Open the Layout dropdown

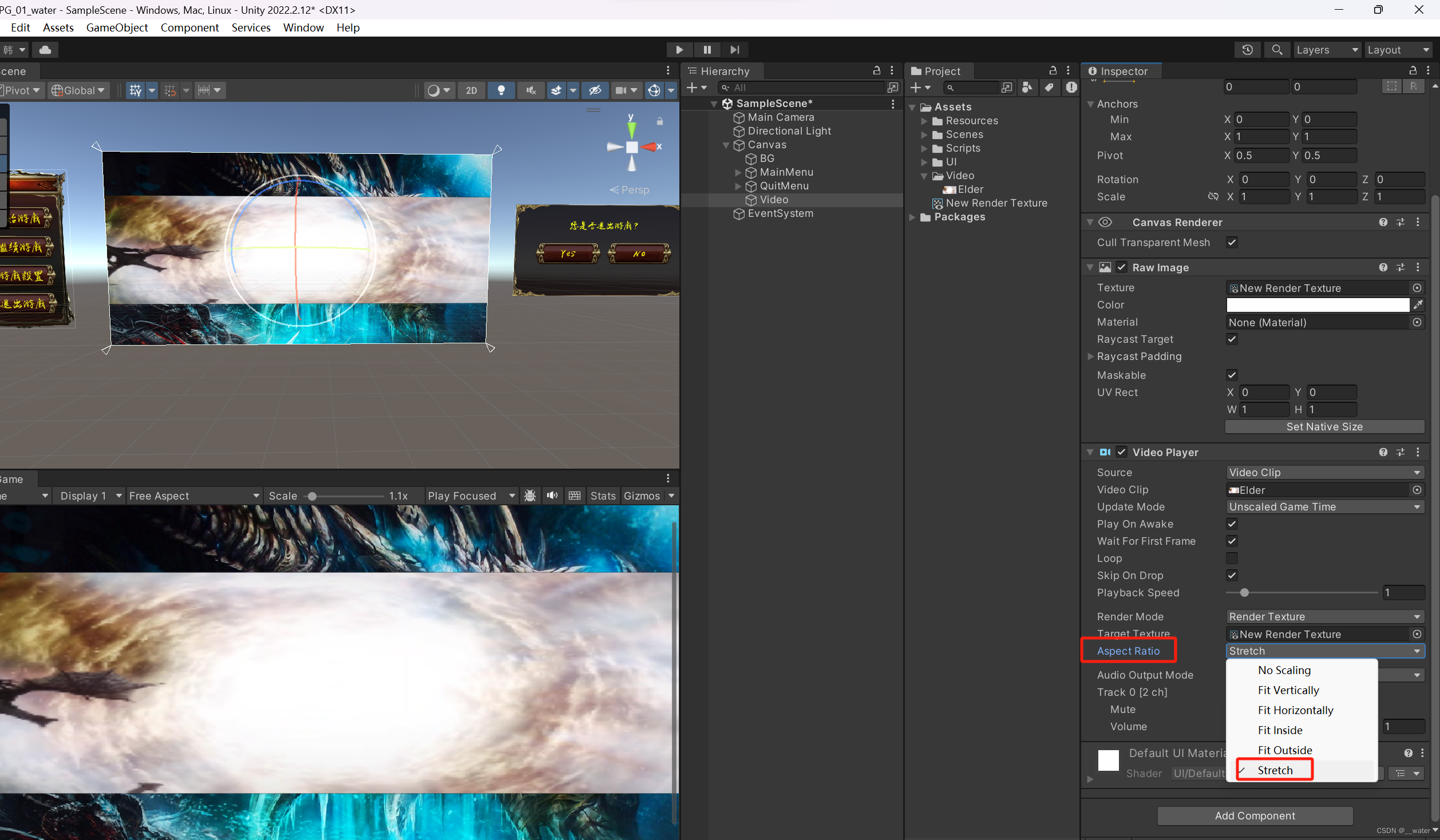[x=1398, y=50]
